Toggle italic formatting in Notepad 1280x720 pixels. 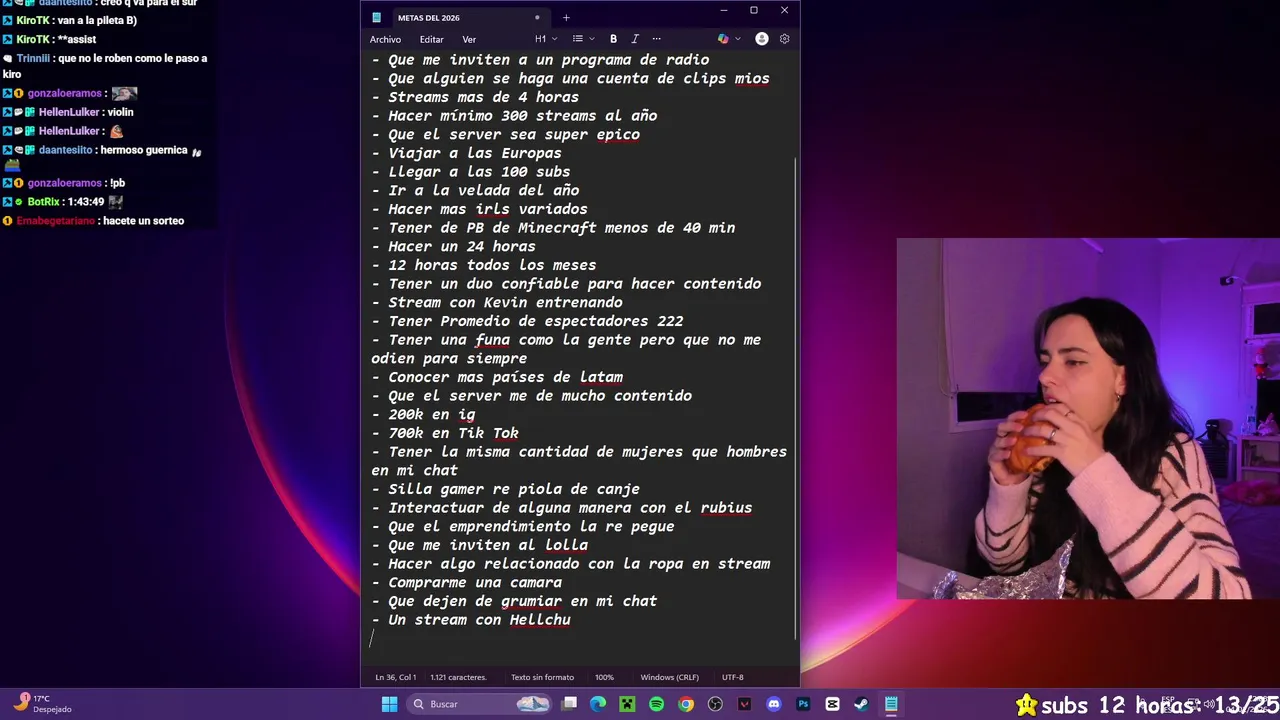(635, 39)
